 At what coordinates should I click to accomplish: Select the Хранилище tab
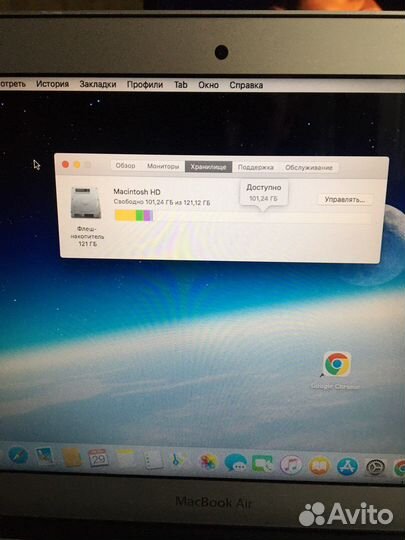[208, 167]
